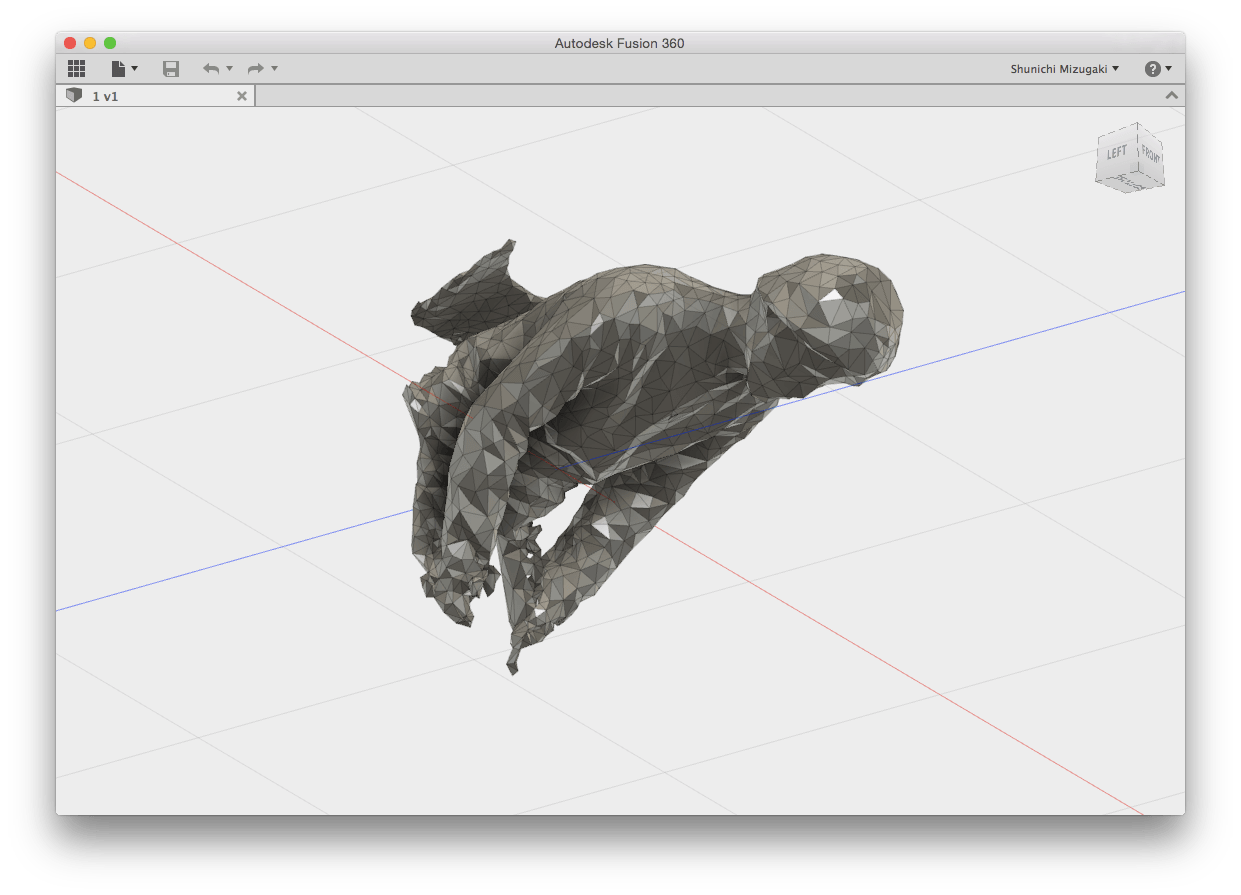
Task: Minimize the Fusion 360 window
Action: pos(90,43)
